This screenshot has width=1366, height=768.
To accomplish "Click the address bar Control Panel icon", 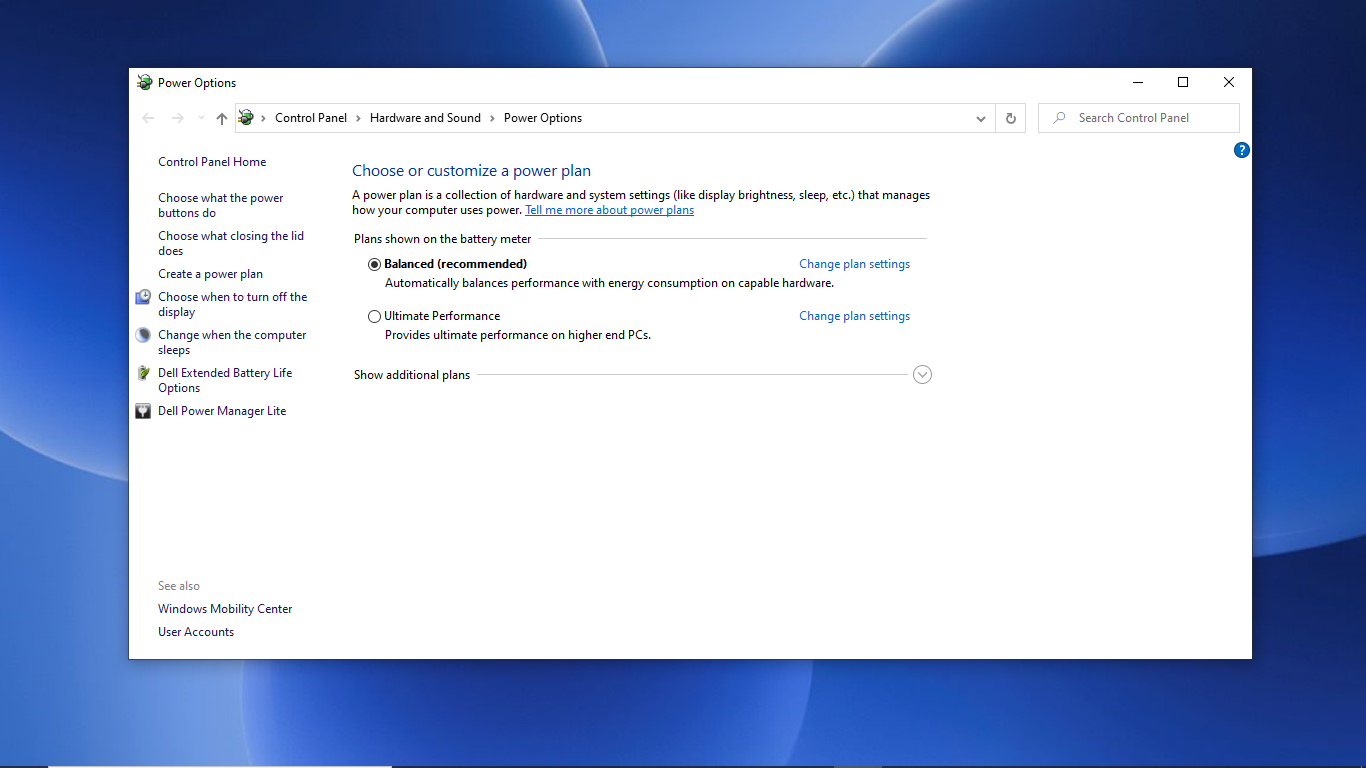I will tap(246, 118).
